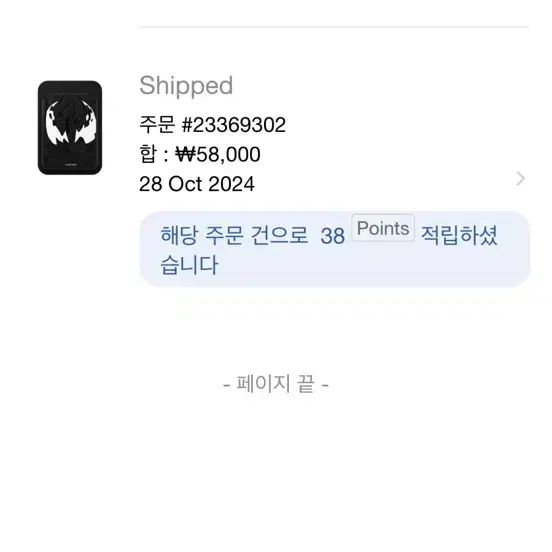This screenshot has width=552, height=552.
Task: Click the 합 total label
Action: pos(148,154)
